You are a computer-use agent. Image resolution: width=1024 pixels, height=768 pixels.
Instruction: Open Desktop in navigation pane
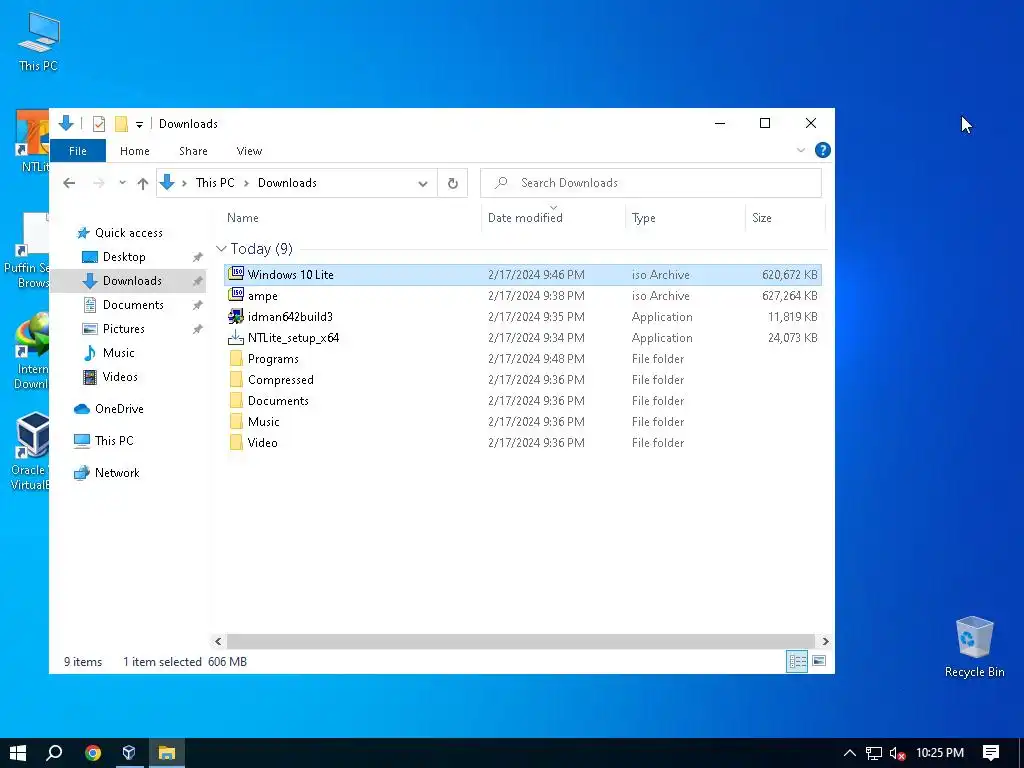click(124, 257)
